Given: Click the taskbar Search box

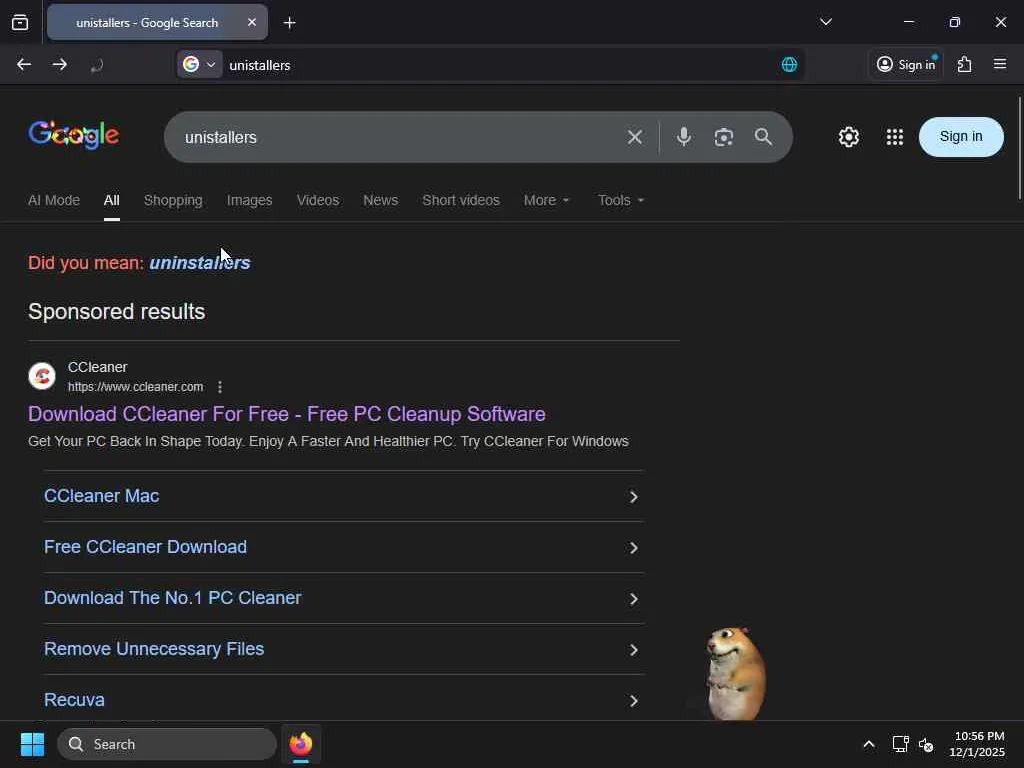Looking at the screenshot, I should coord(167,744).
